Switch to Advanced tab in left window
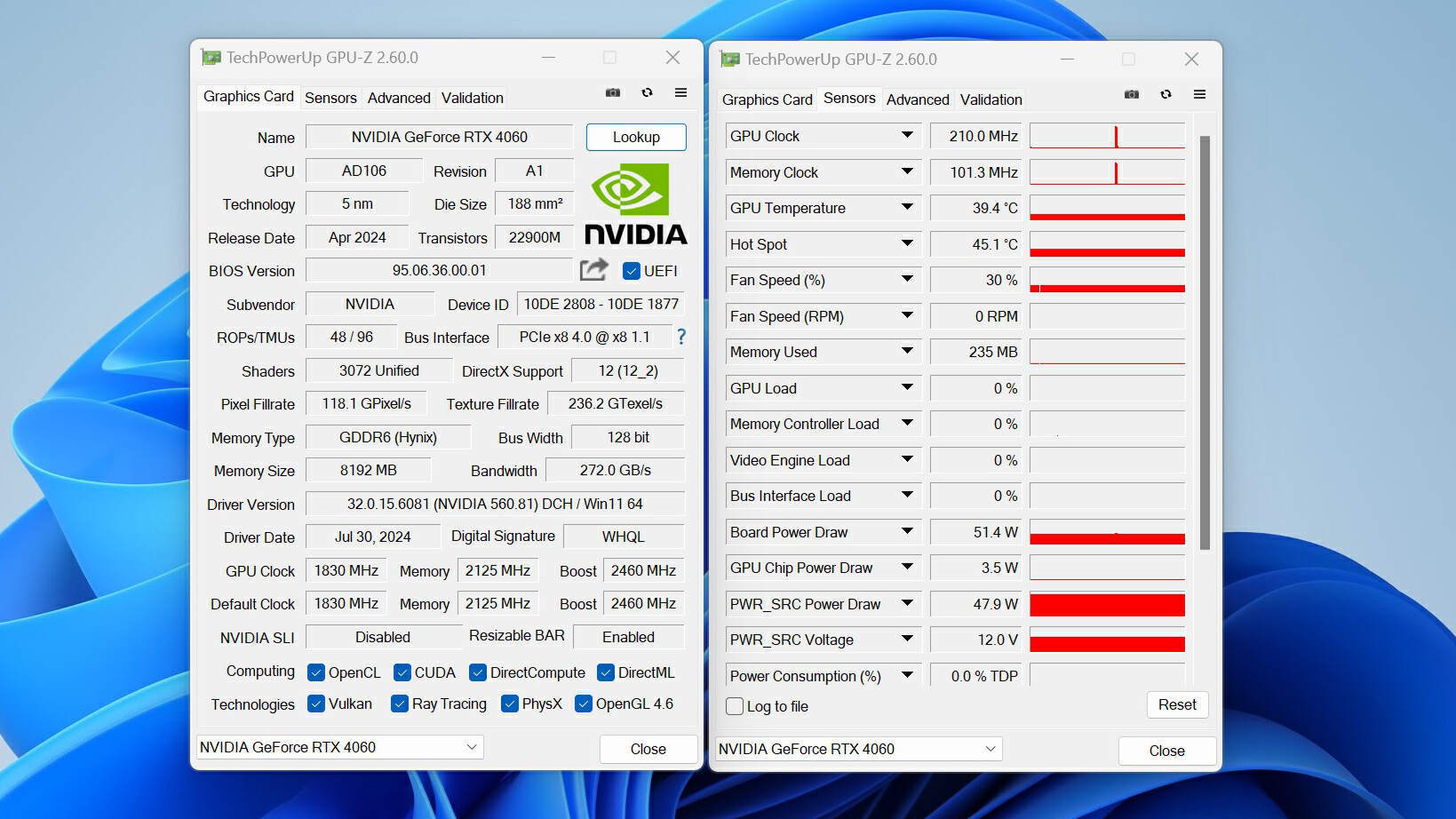 tap(399, 98)
